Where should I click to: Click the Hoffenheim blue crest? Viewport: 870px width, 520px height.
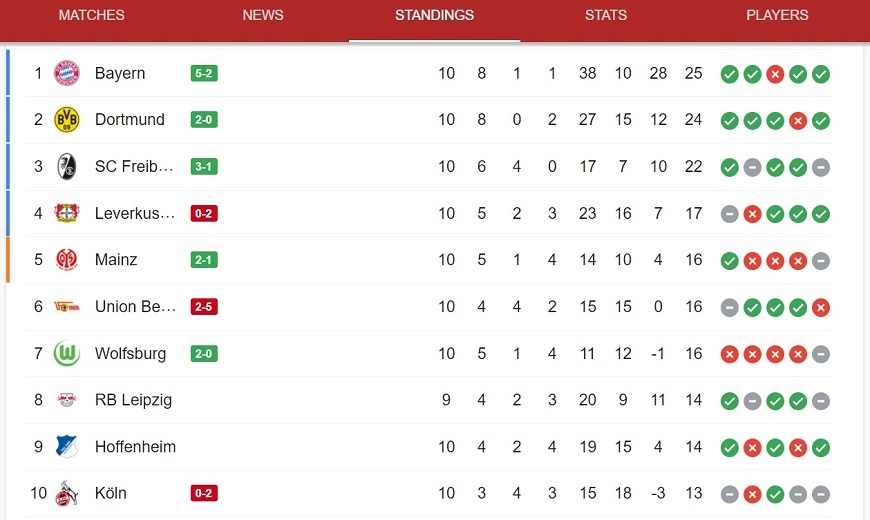(67, 447)
